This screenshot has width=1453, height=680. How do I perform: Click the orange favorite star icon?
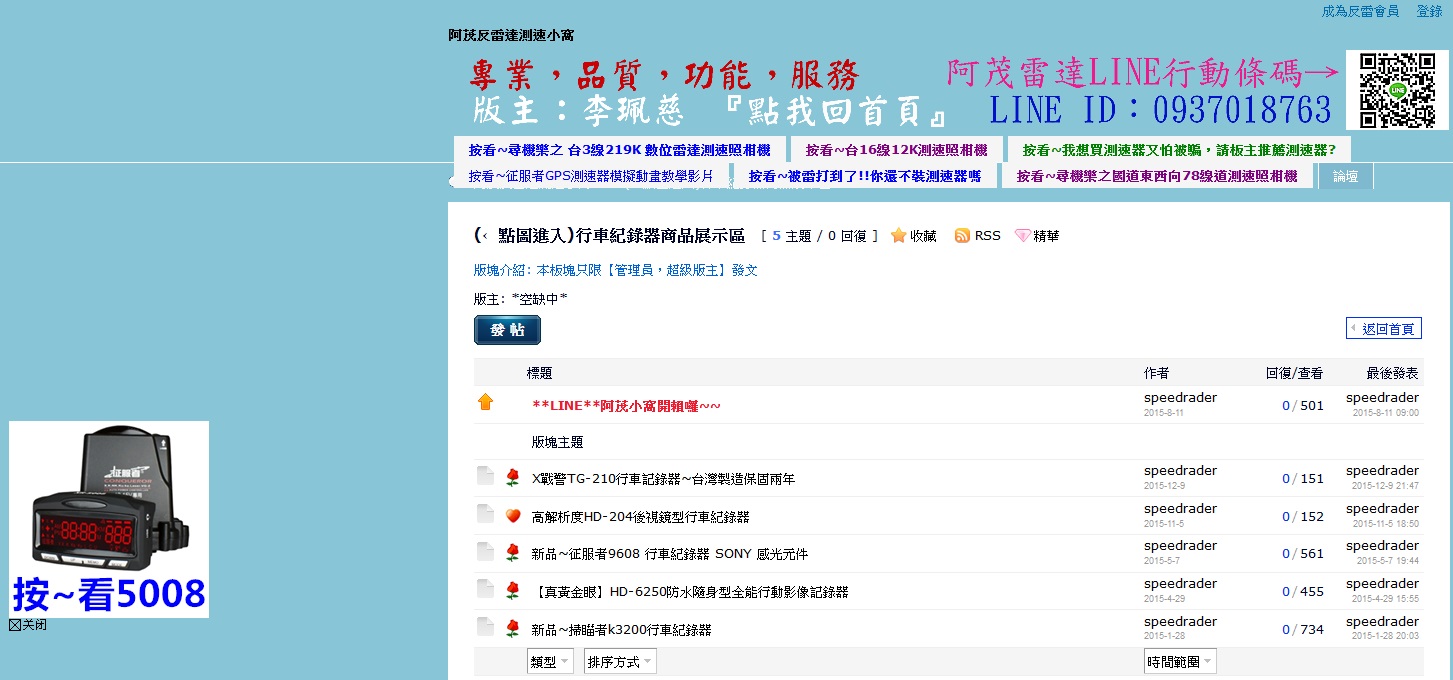tap(898, 236)
